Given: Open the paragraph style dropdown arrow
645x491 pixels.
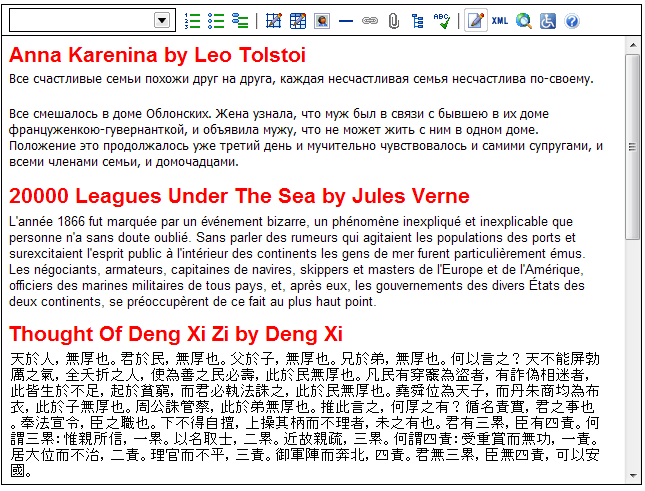Looking at the screenshot, I should pos(162,20).
